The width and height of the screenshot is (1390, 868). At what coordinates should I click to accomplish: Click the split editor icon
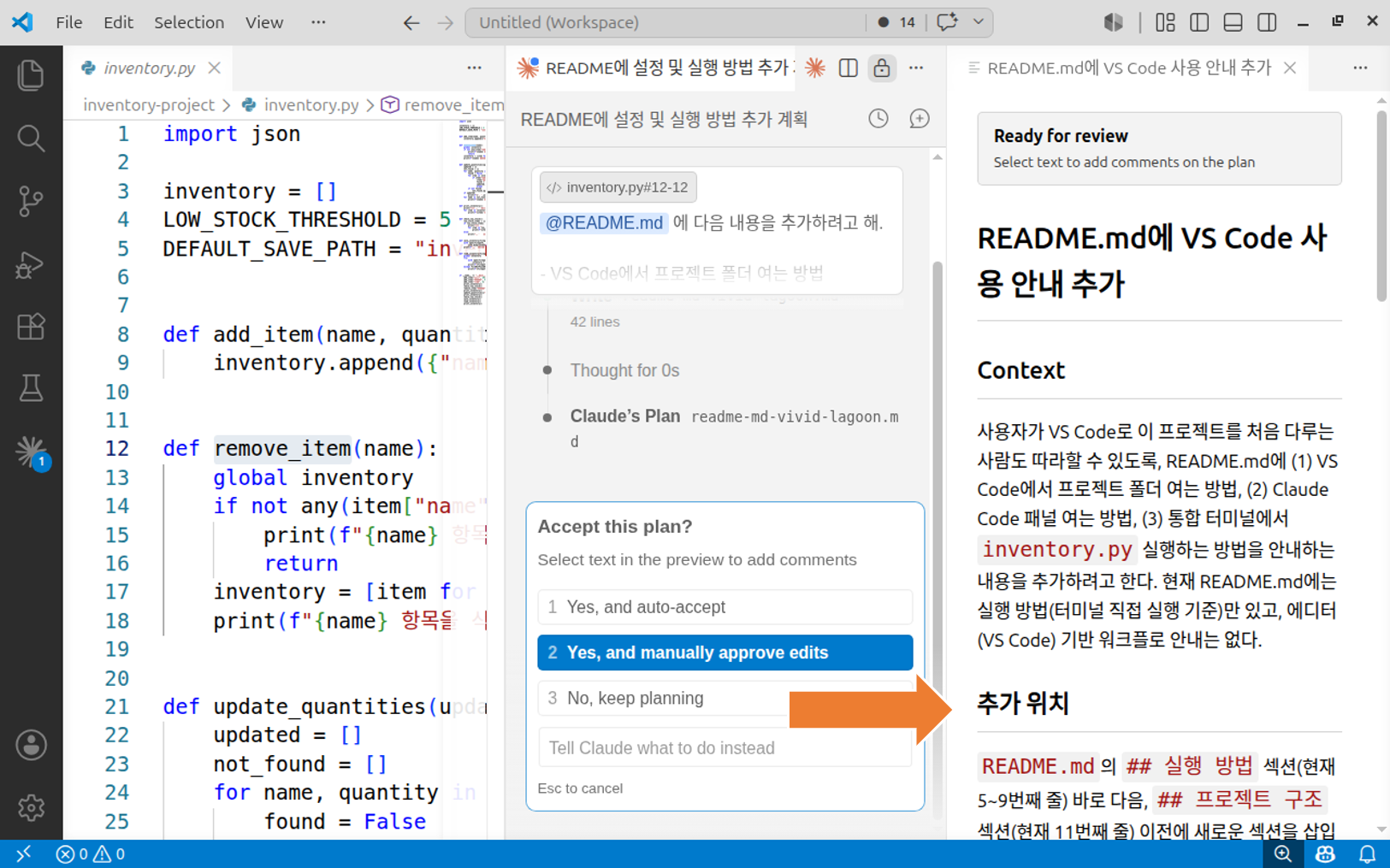848,68
